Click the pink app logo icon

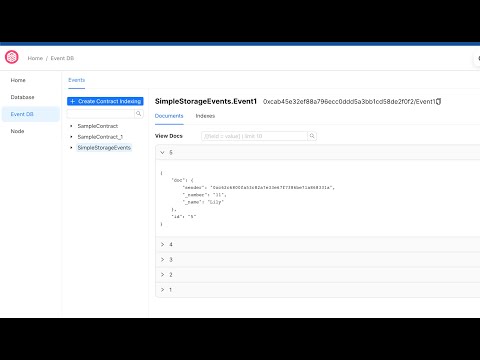[x=12, y=57]
